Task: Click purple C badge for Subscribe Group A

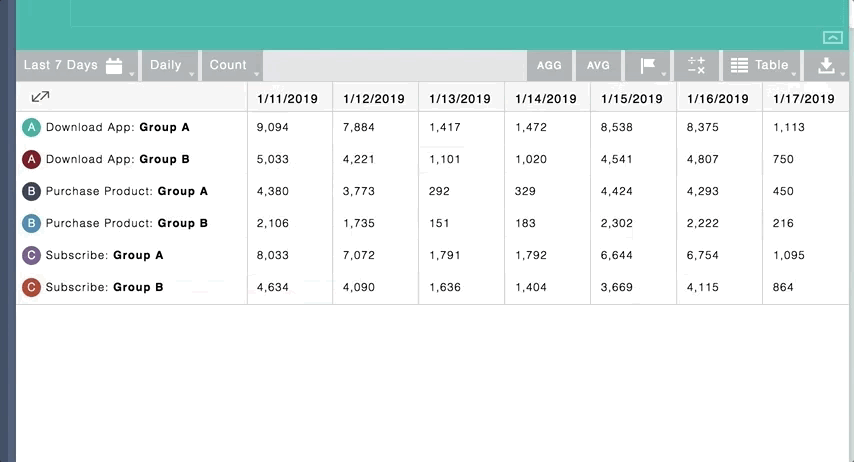Action: (32, 256)
